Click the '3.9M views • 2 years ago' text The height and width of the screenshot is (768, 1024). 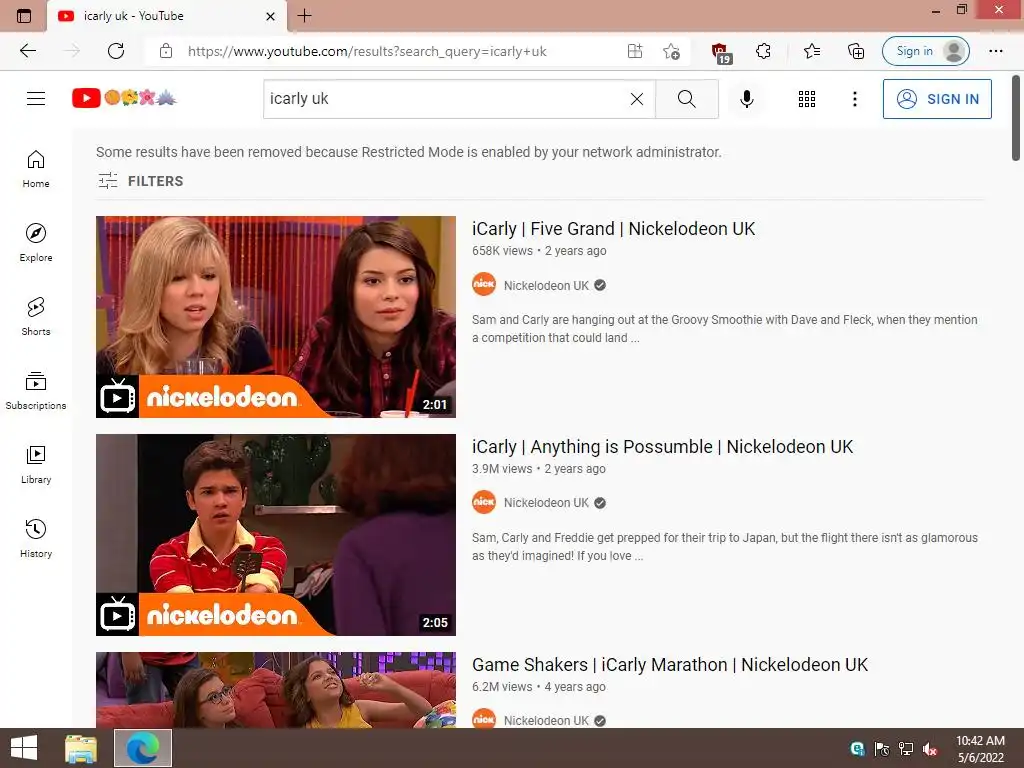click(539, 469)
